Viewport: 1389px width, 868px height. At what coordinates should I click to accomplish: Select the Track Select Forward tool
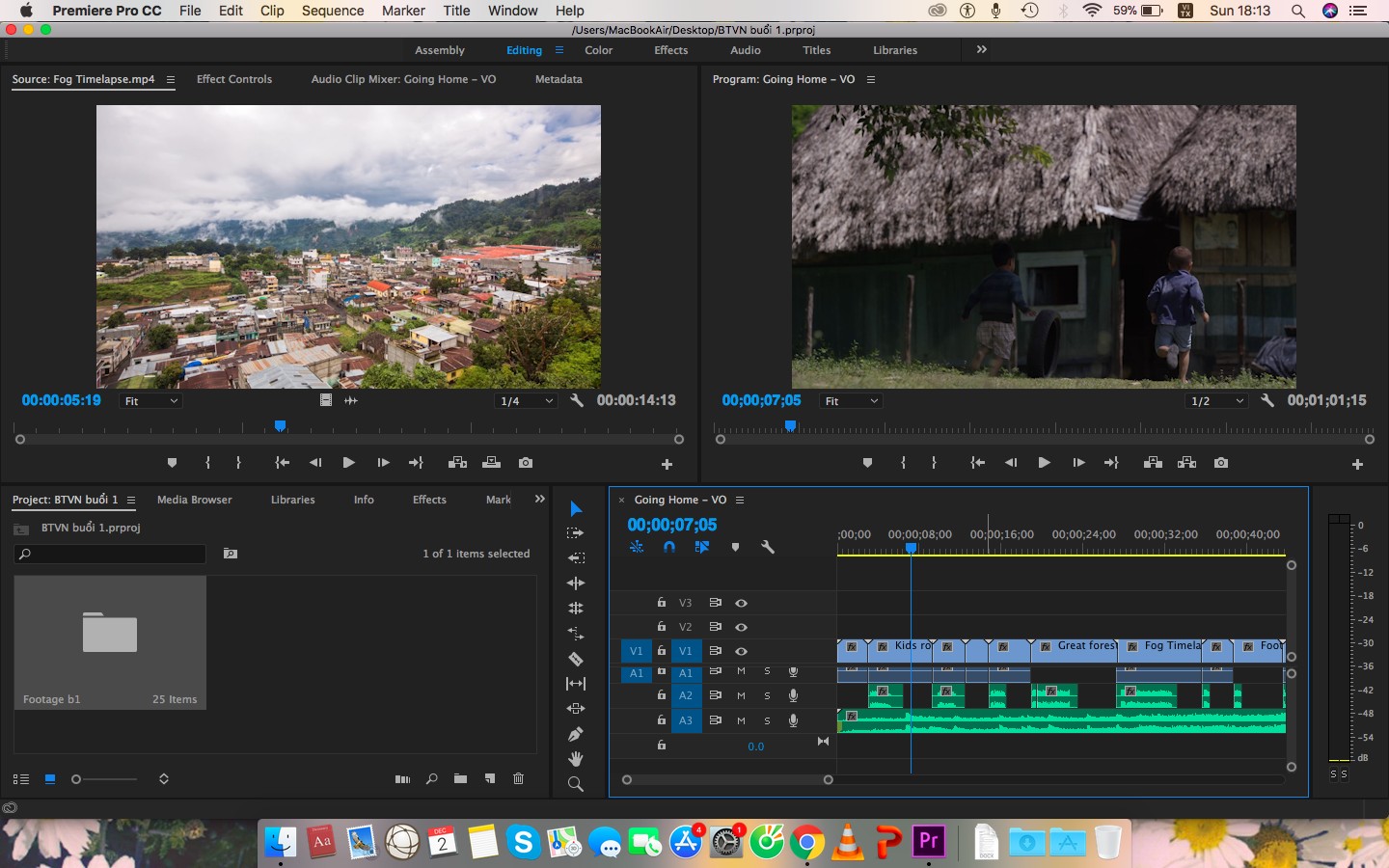(x=576, y=533)
